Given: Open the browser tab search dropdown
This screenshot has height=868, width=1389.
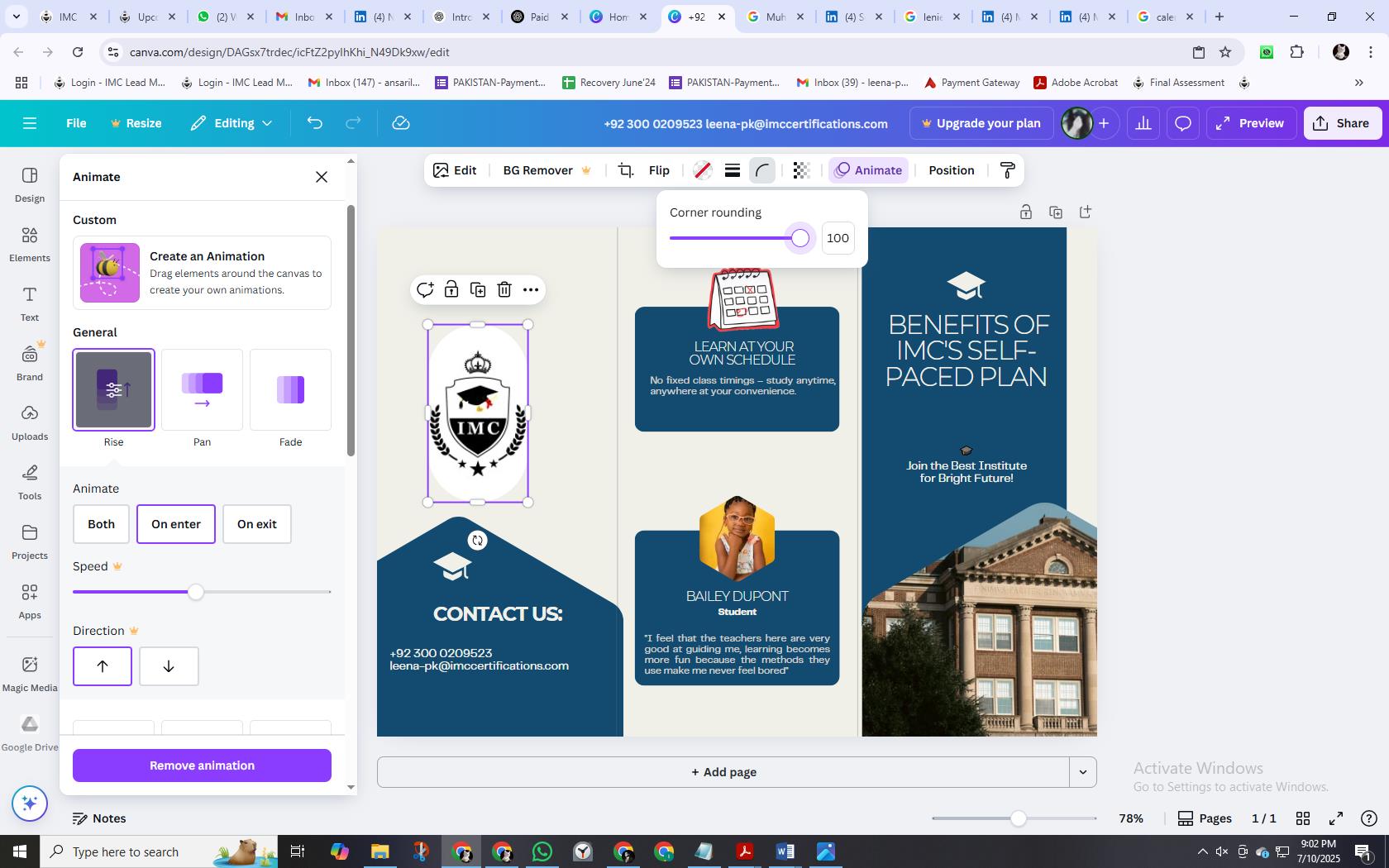Looking at the screenshot, I should pyautogui.click(x=17, y=17).
